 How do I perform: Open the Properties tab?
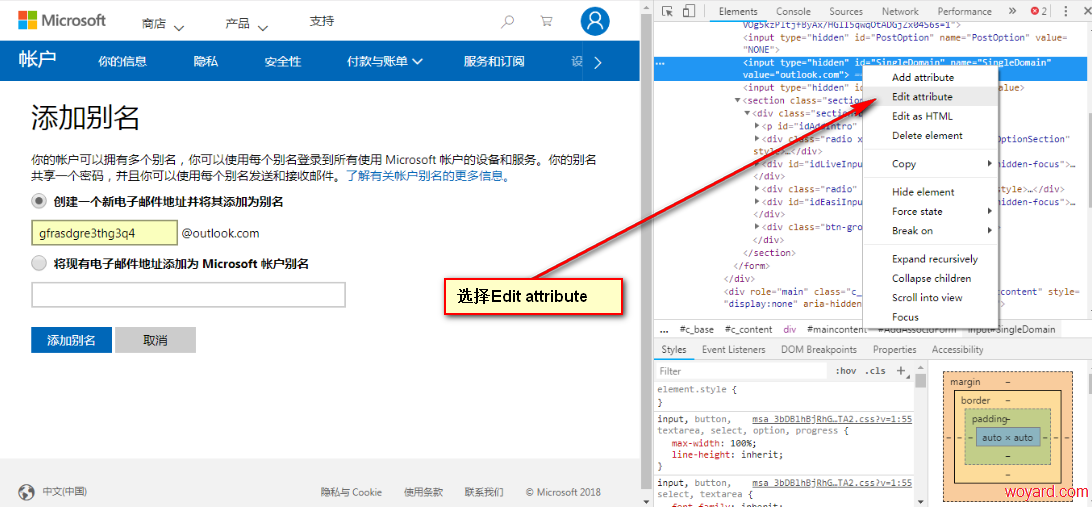click(x=894, y=350)
